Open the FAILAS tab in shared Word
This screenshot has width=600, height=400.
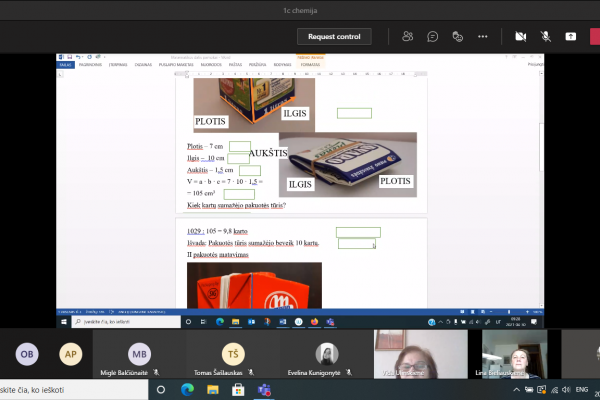click(65, 65)
